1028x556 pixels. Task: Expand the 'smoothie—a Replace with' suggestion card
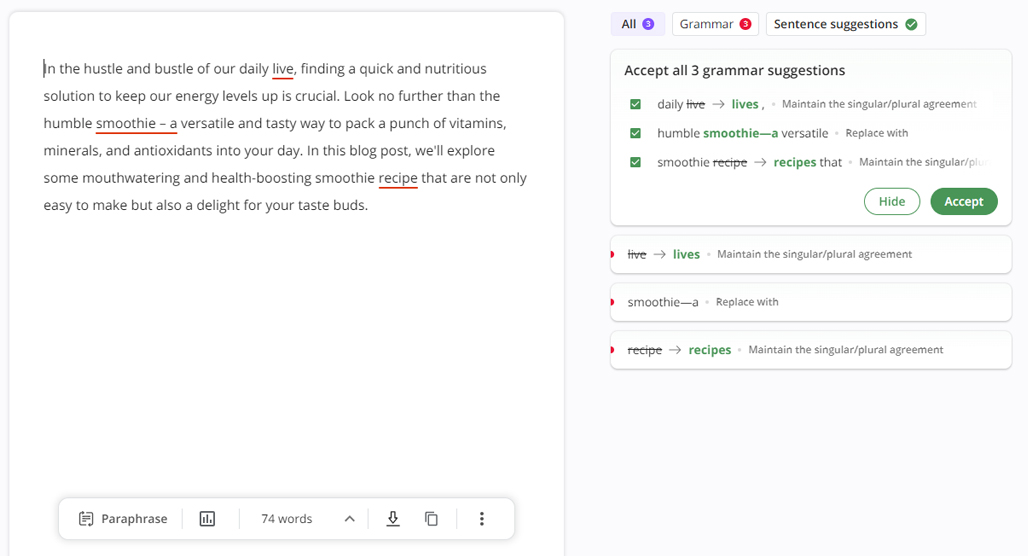coord(811,302)
